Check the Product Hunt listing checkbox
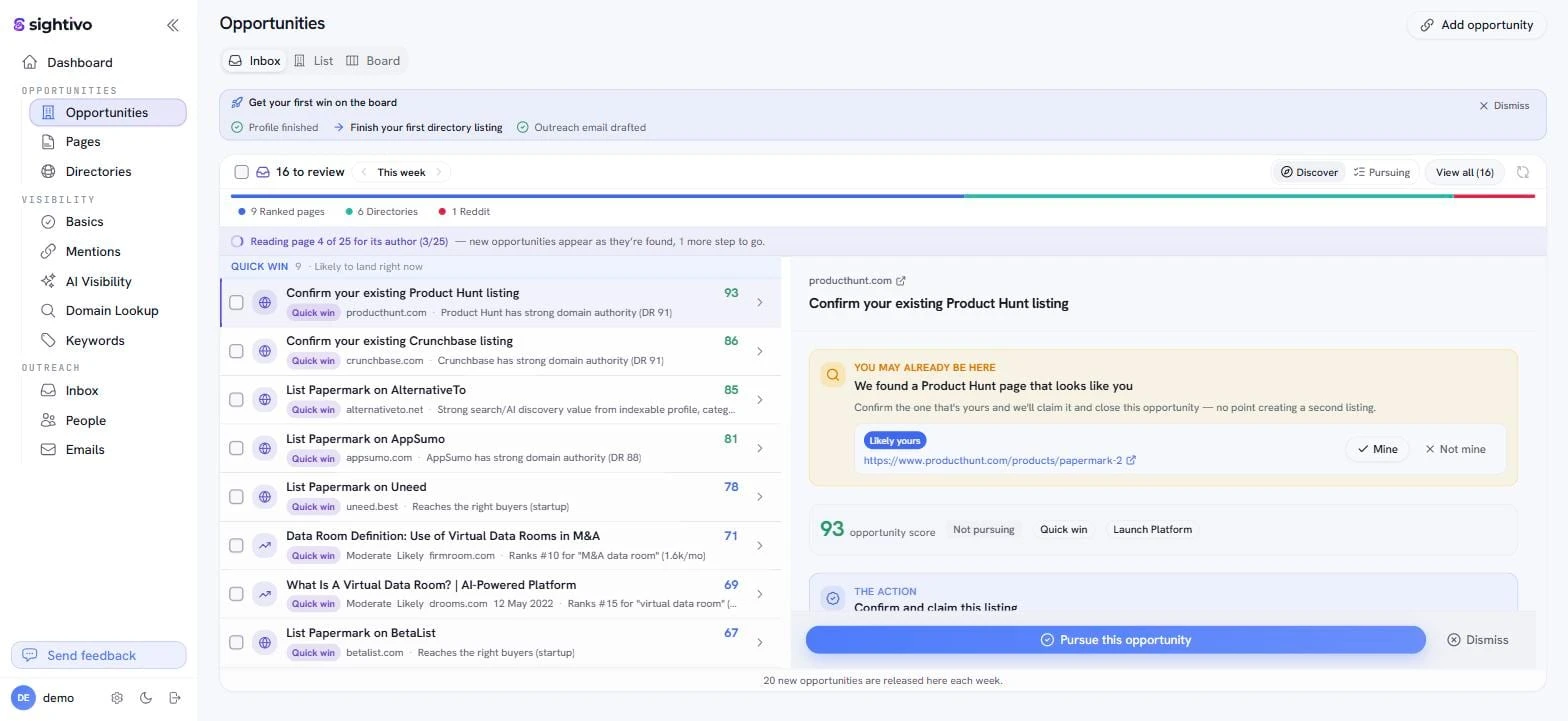The height and width of the screenshot is (721, 1568). 237,302
